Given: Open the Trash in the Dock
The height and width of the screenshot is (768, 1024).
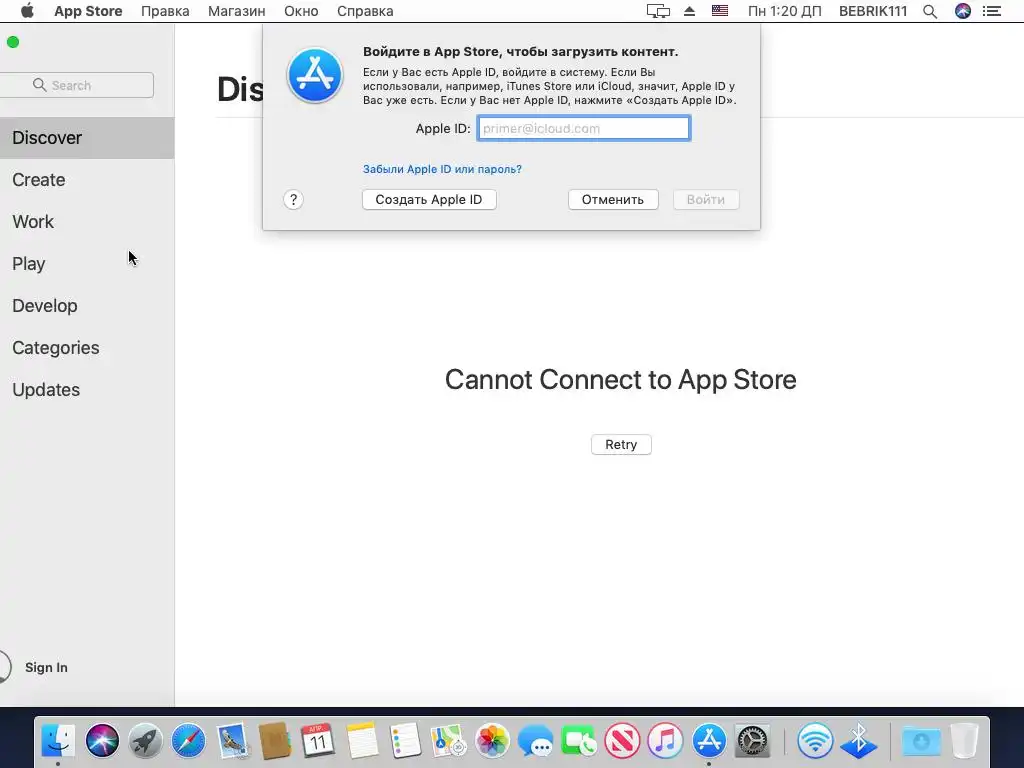Looking at the screenshot, I should (965, 741).
